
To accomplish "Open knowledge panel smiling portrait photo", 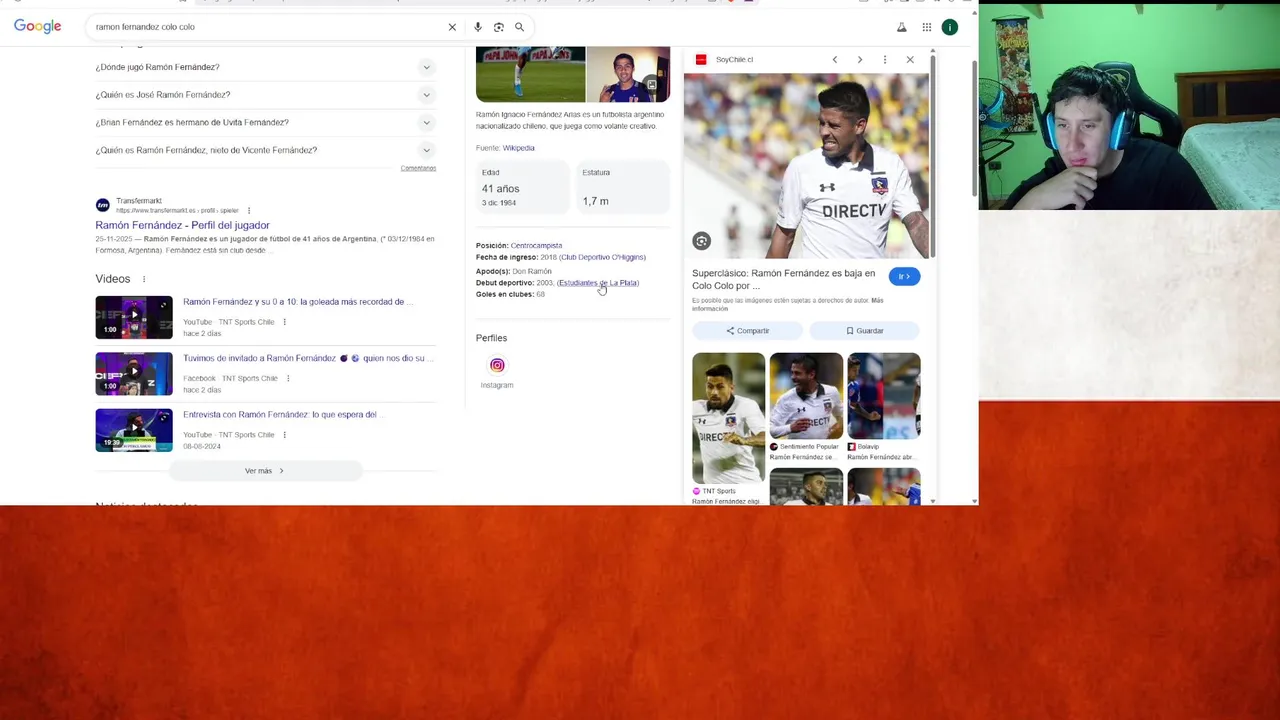I will point(628,74).
